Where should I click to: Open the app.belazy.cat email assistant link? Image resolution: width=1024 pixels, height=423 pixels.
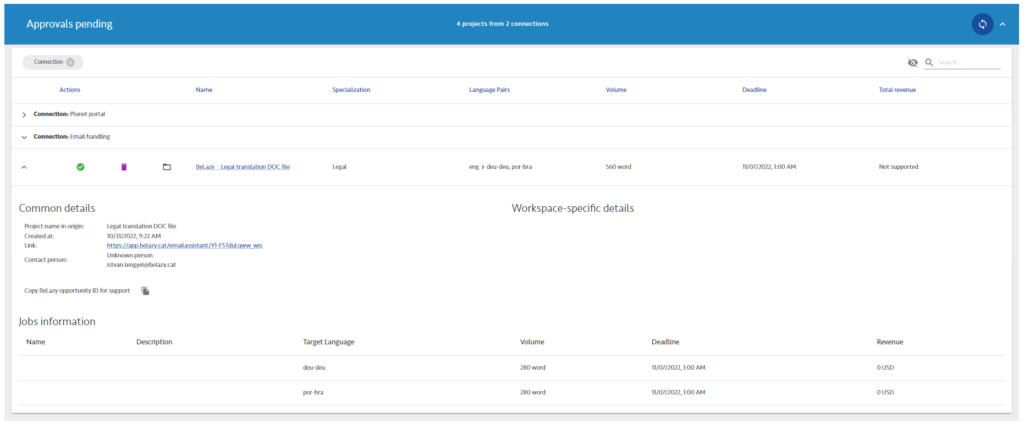(184, 245)
